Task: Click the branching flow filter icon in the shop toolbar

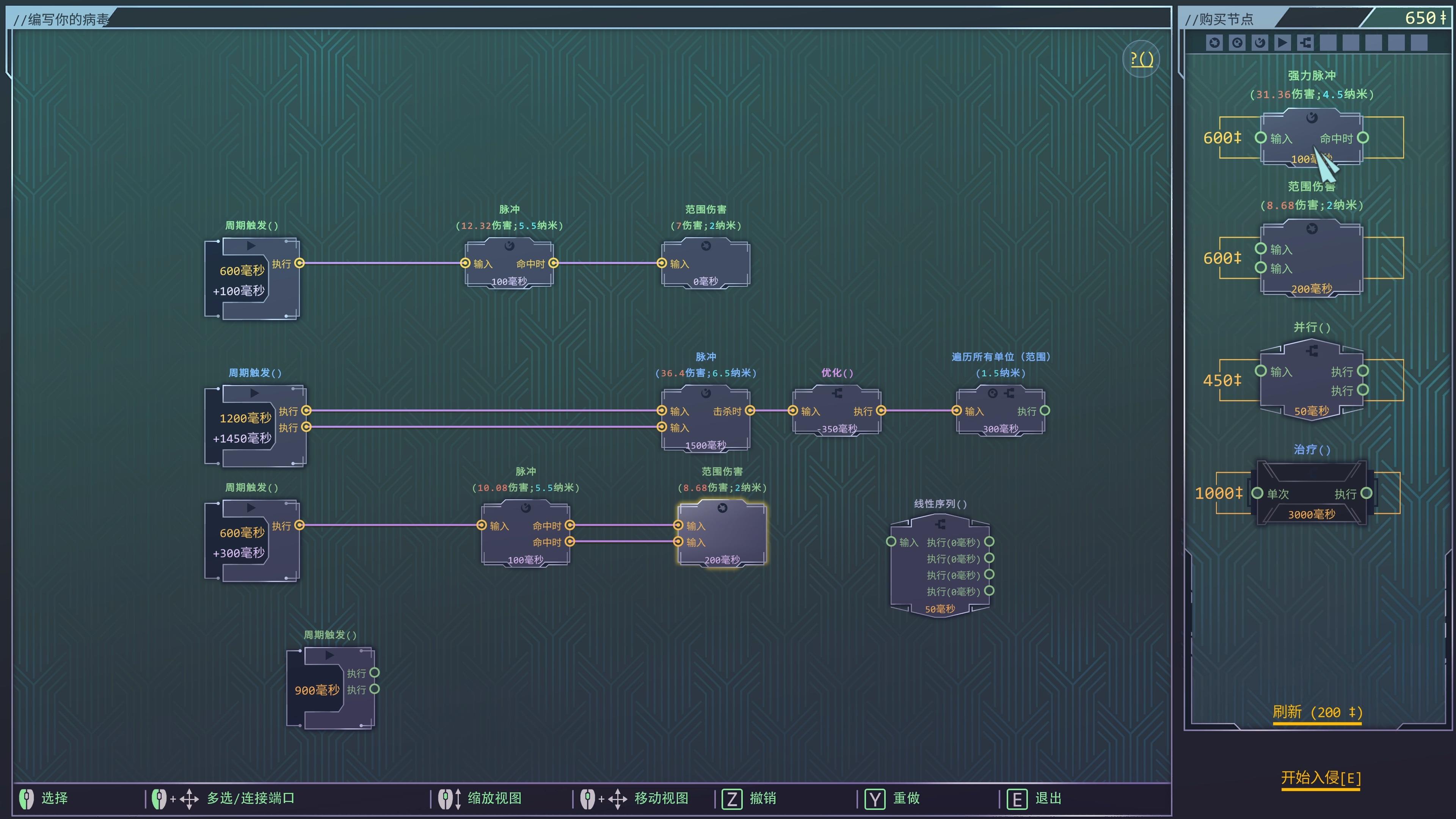Action: click(1305, 42)
